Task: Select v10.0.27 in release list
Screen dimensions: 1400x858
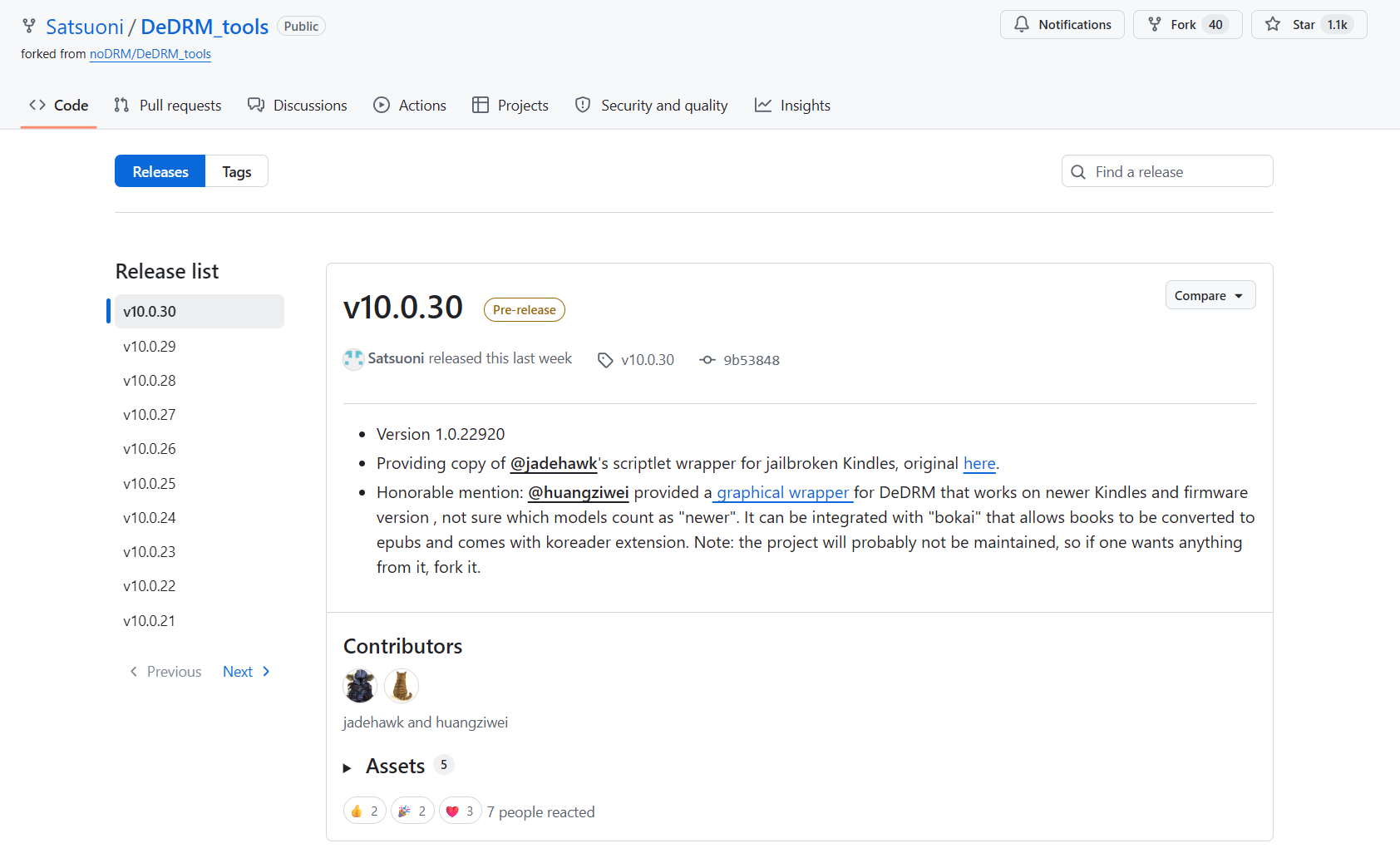Action: pos(200,414)
